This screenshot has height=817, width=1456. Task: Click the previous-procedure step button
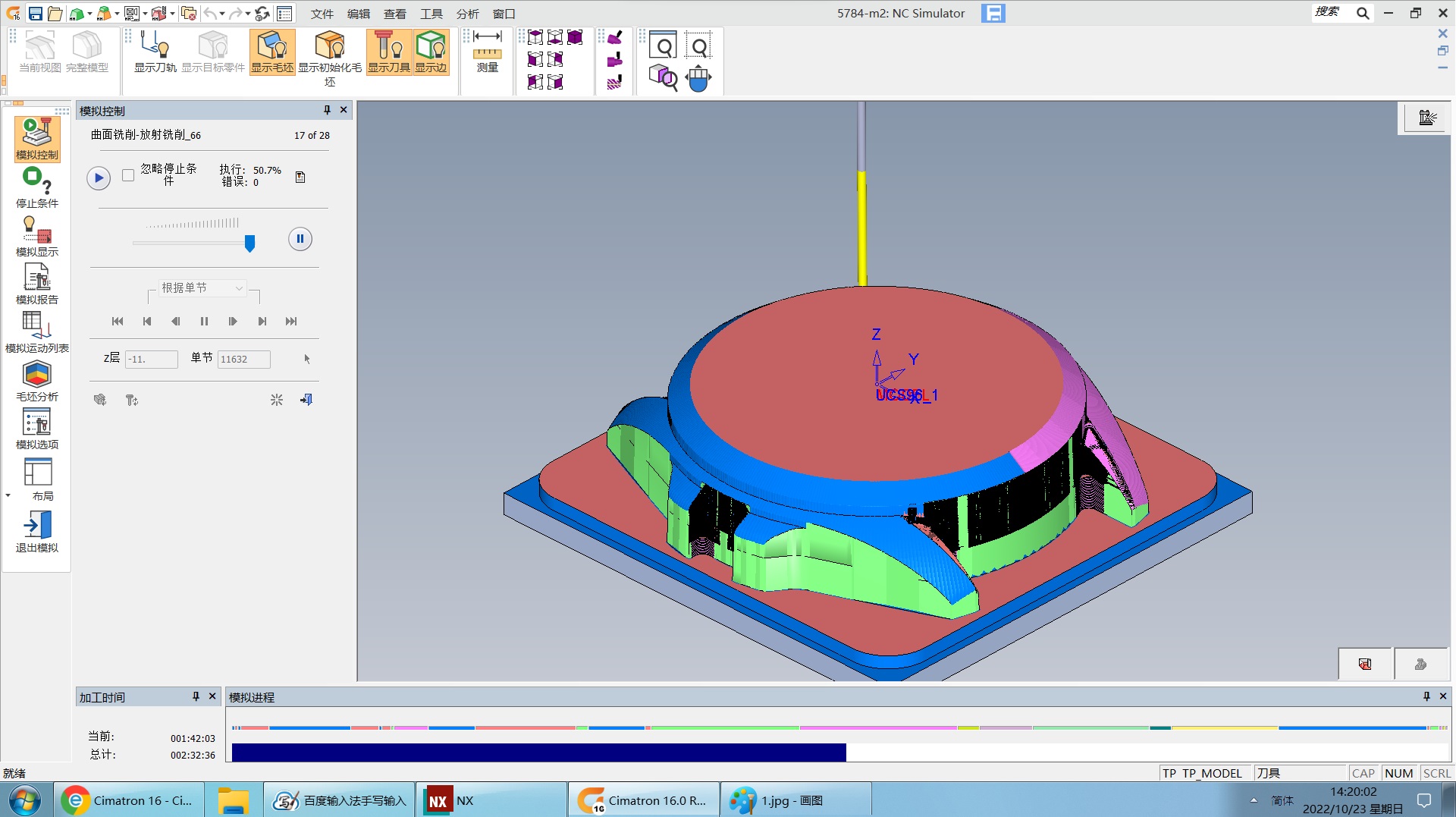[x=146, y=322]
